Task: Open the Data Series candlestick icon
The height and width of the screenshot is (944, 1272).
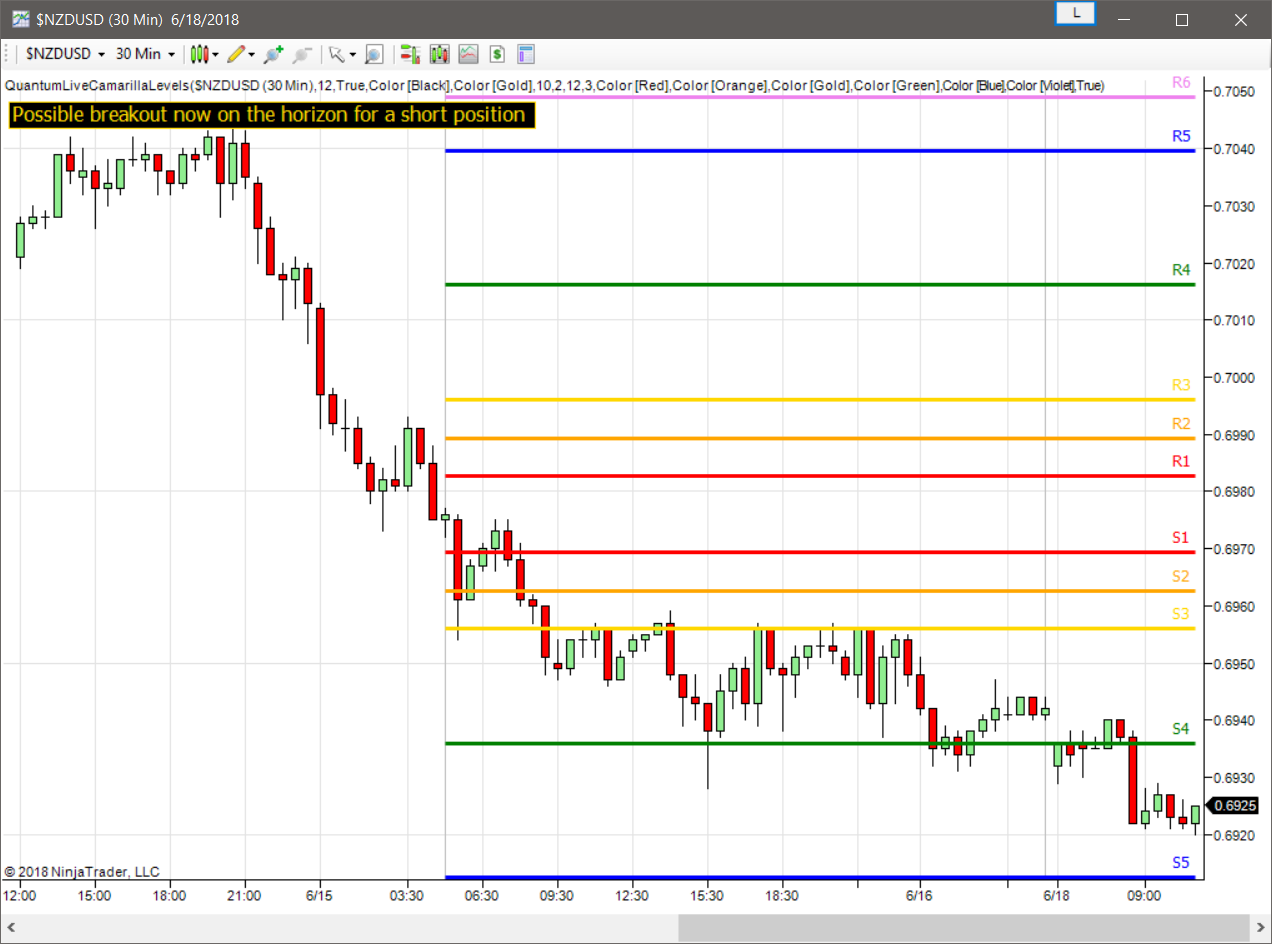Action: [x=439, y=54]
